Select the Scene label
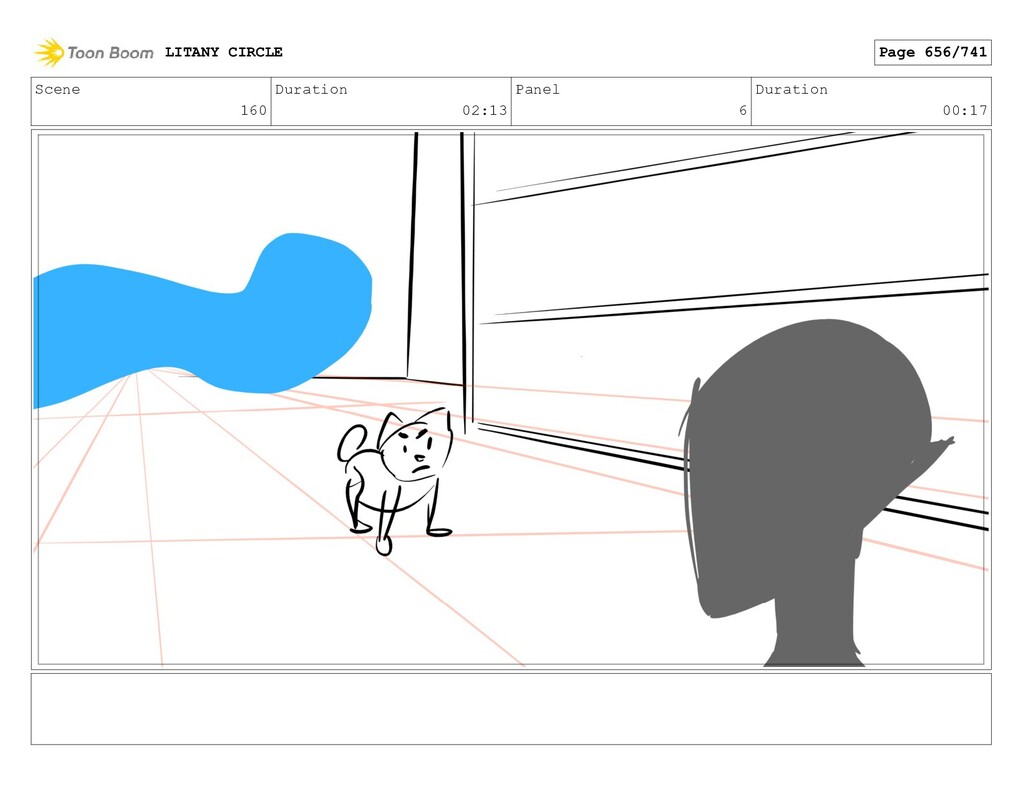This screenshot has width=1024, height=791. pos(57,89)
